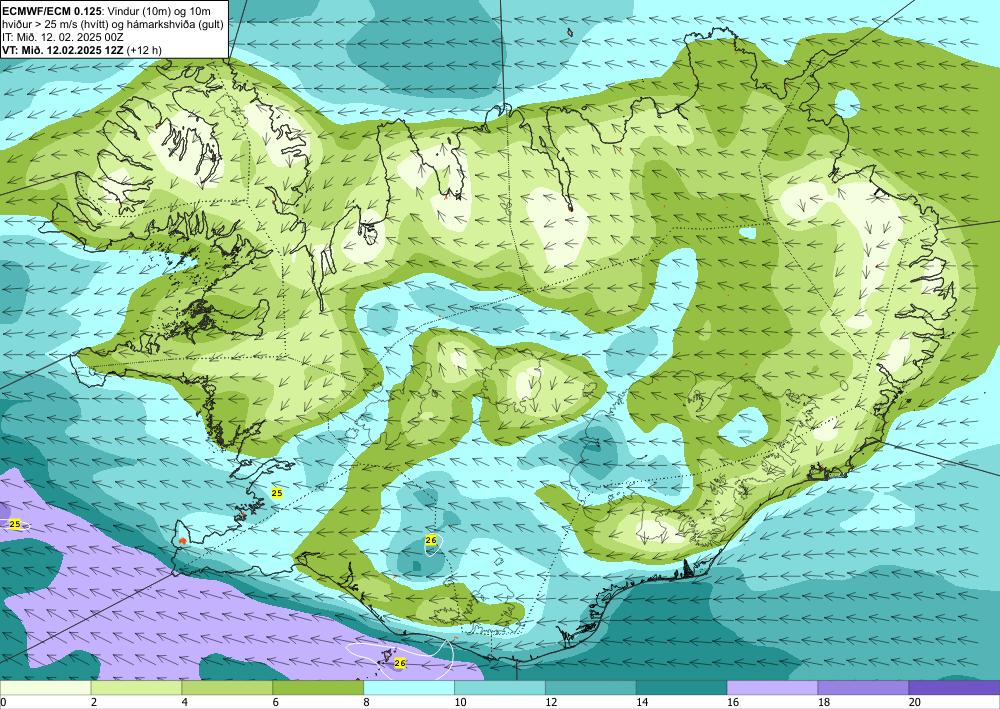The height and width of the screenshot is (709, 1000).
Task: Click the orange-red marker on the small southwest peninsula
Action: (183, 541)
